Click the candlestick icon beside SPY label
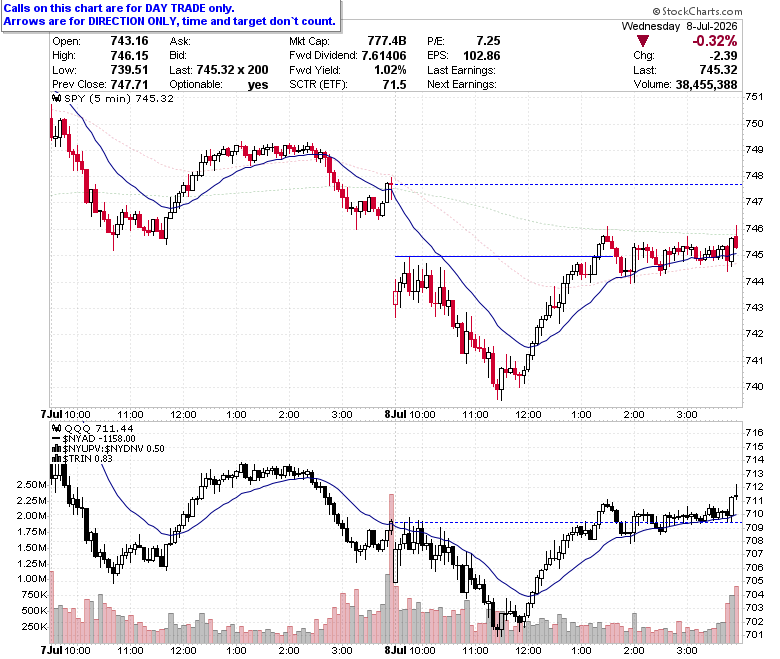 click(57, 98)
